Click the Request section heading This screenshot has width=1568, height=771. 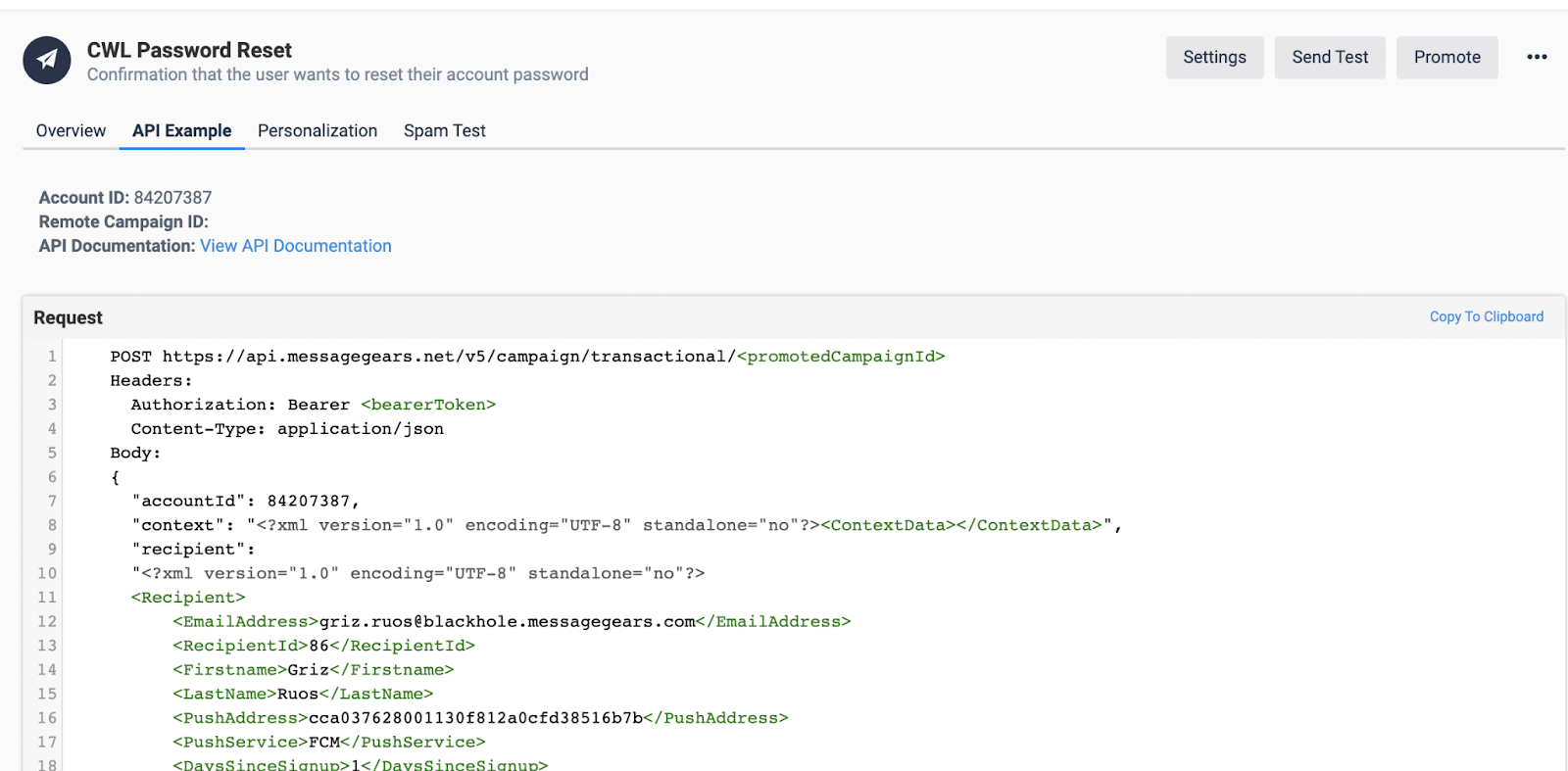[68, 317]
